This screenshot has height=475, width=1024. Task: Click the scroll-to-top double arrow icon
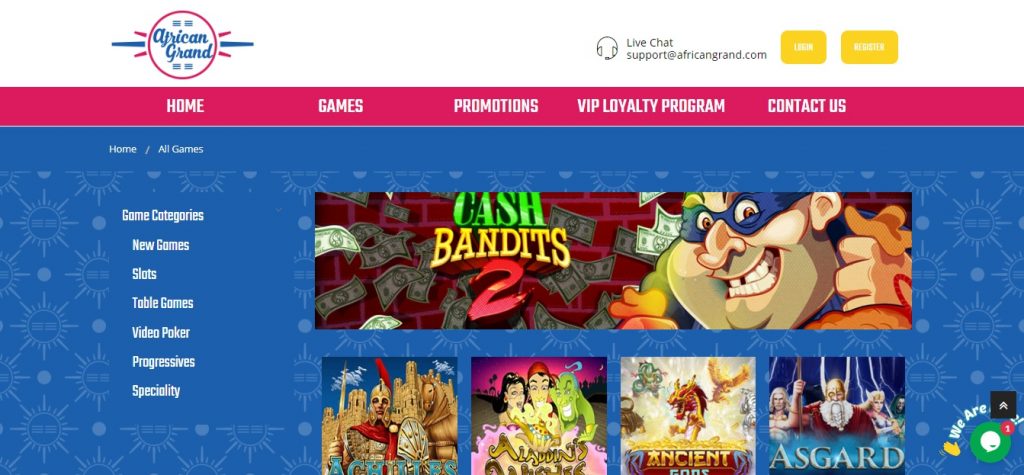coord(1003,405)
